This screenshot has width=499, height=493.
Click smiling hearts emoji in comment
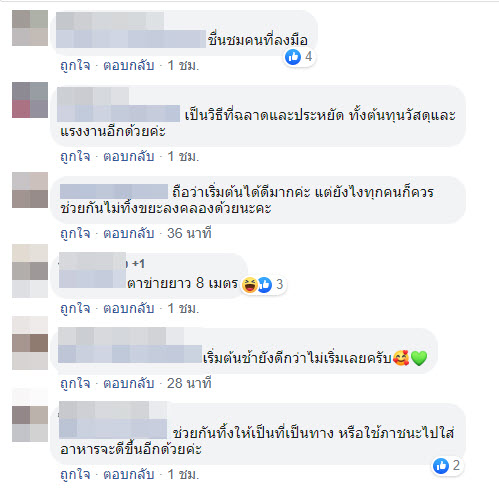pyautogui.click(x=401, y=358)
